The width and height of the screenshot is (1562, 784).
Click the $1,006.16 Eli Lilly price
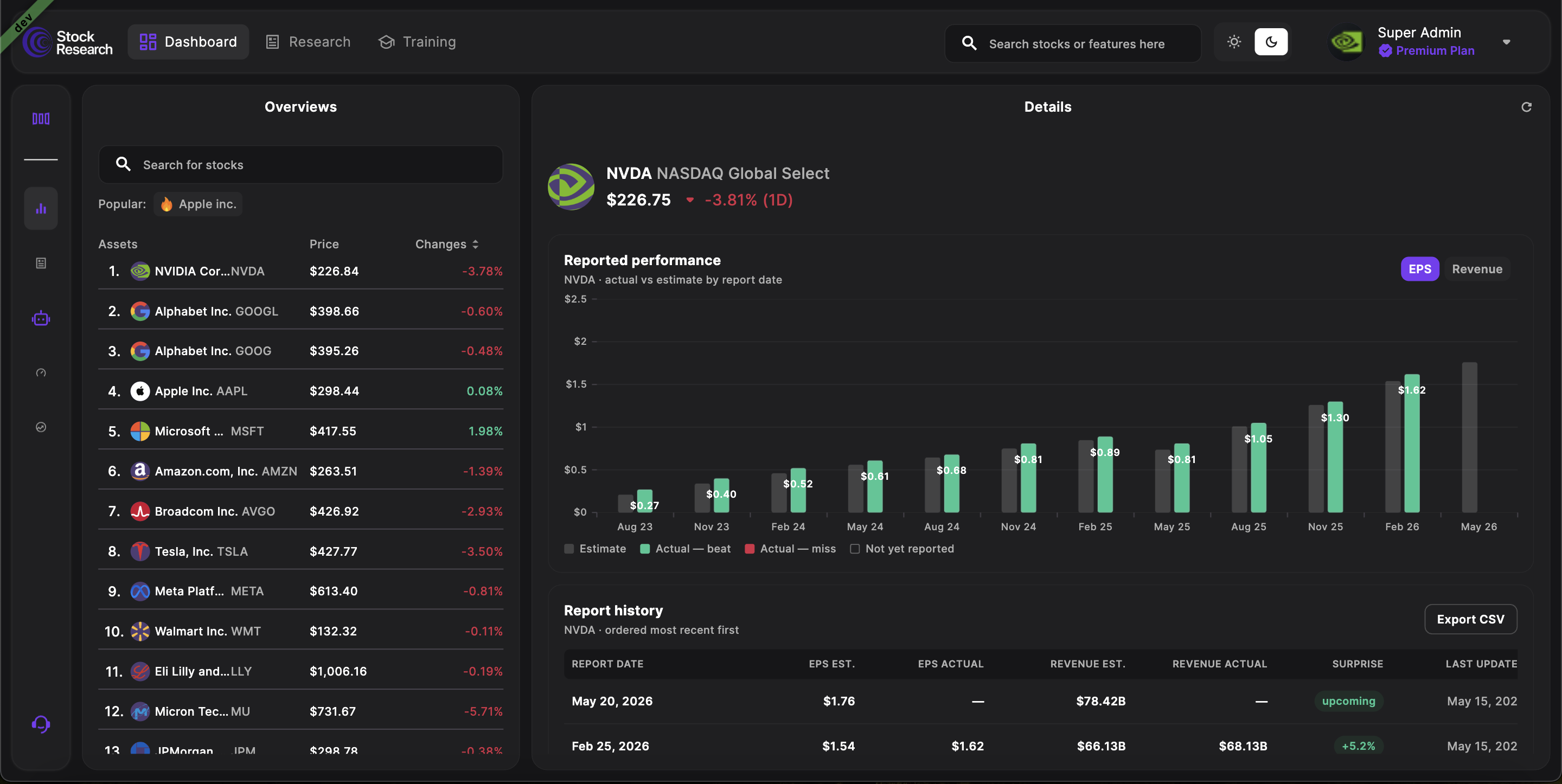coord(338,671)
